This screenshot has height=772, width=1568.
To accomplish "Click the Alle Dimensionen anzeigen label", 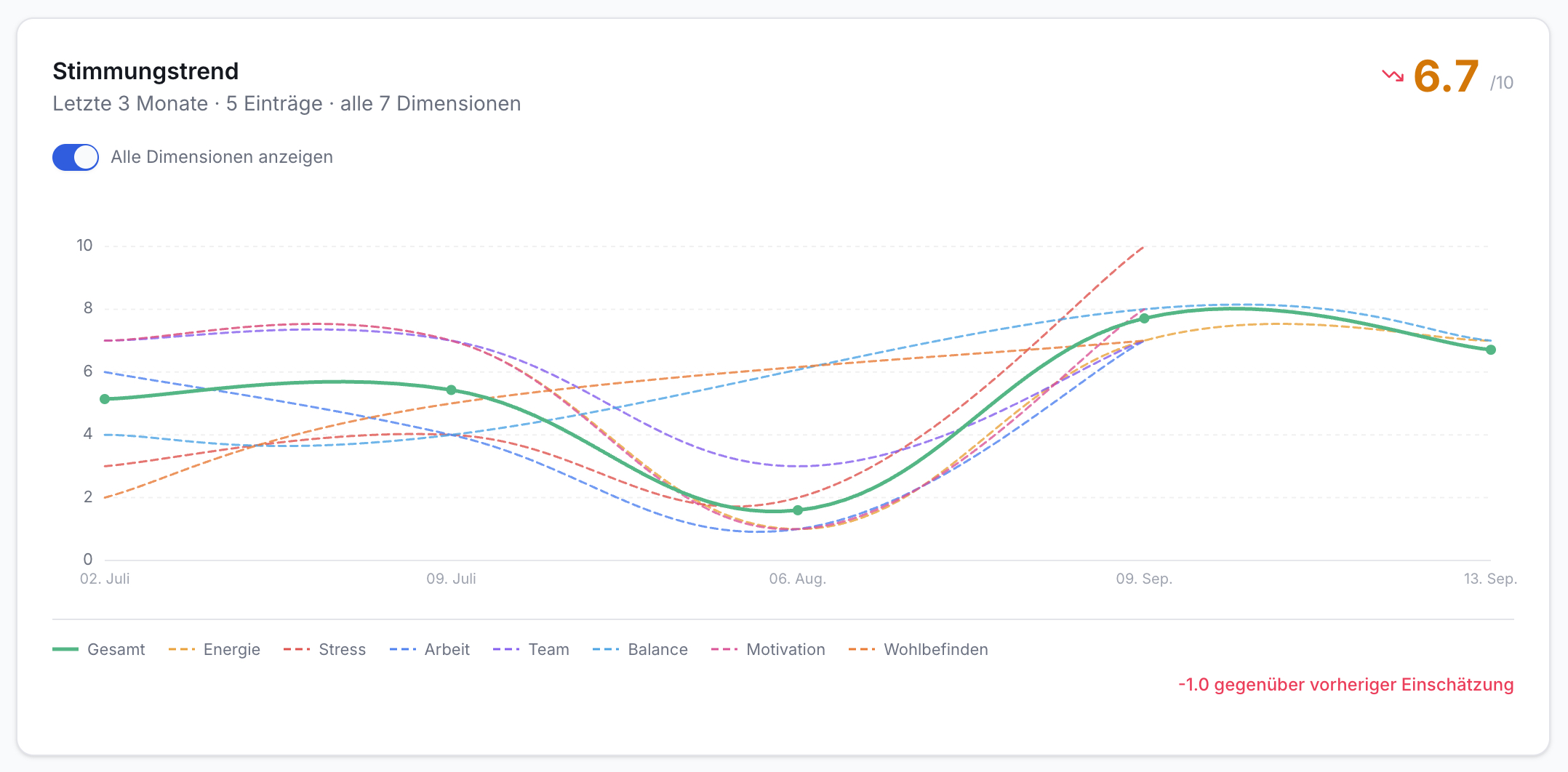I will coord(222,157).
